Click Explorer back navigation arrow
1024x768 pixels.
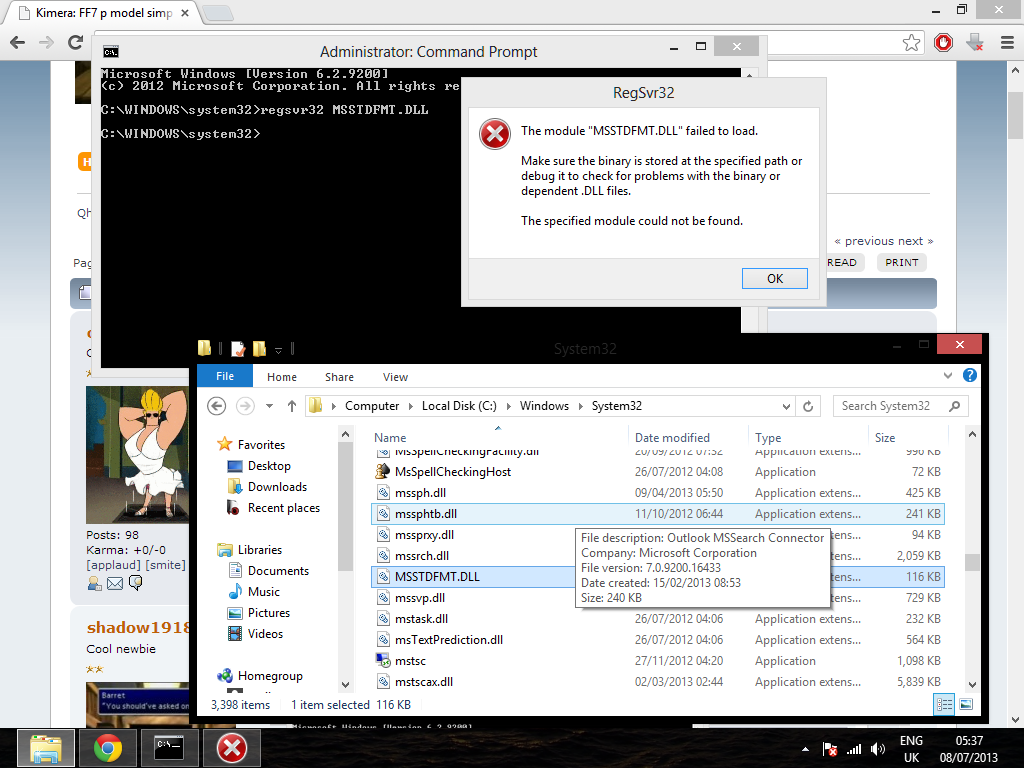[217, 406]
